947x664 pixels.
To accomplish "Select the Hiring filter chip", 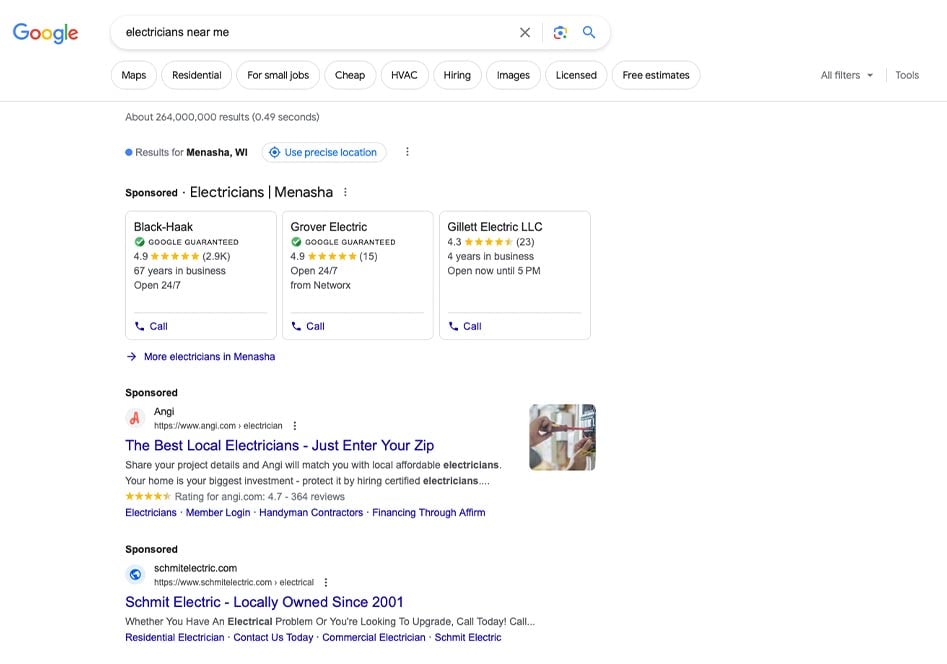I will pos(457,75).
